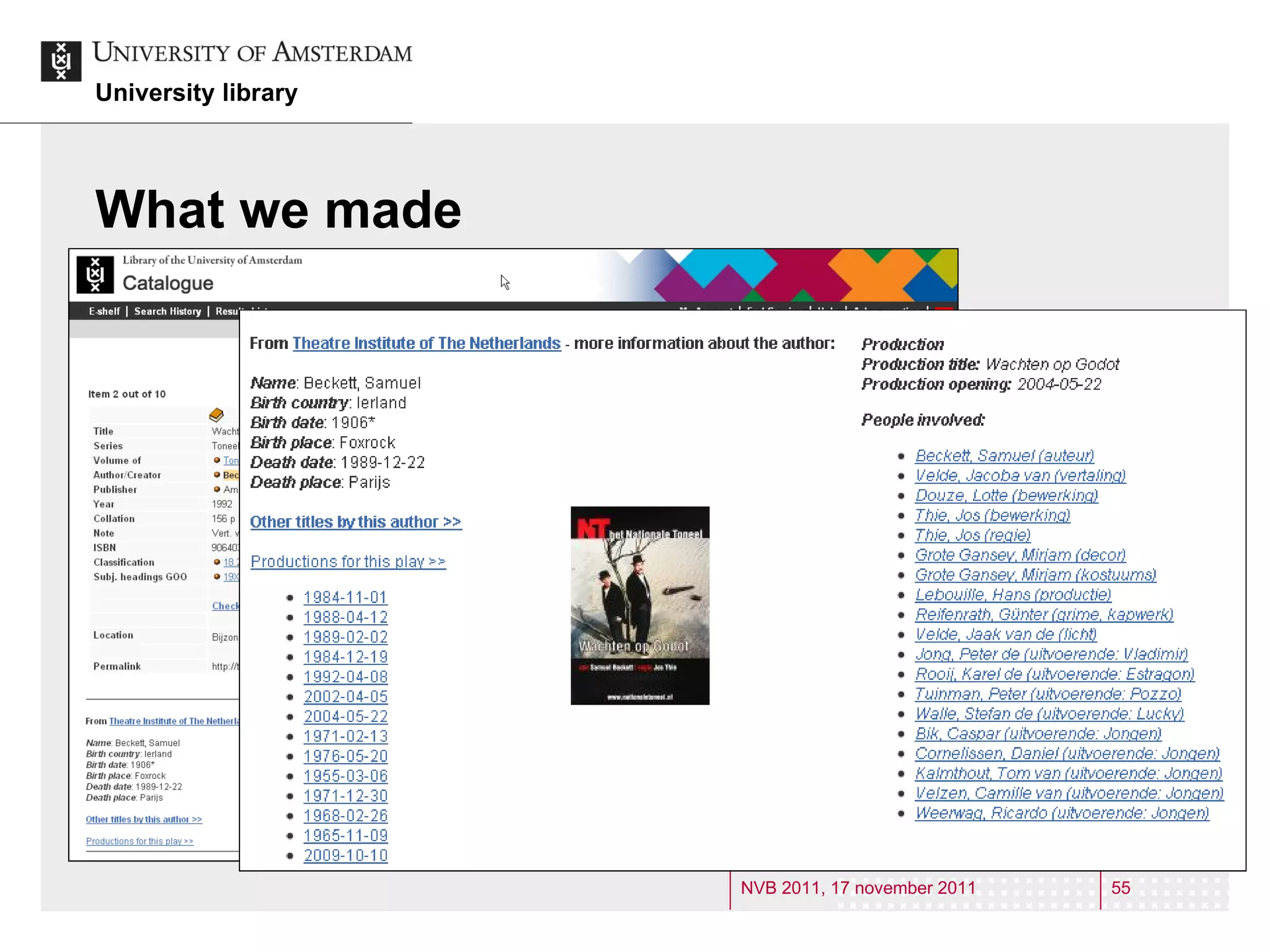The width and height of the screenshot is (1270, 952).
Task: Open the E-shelf menu item
Action: [104, 311]
